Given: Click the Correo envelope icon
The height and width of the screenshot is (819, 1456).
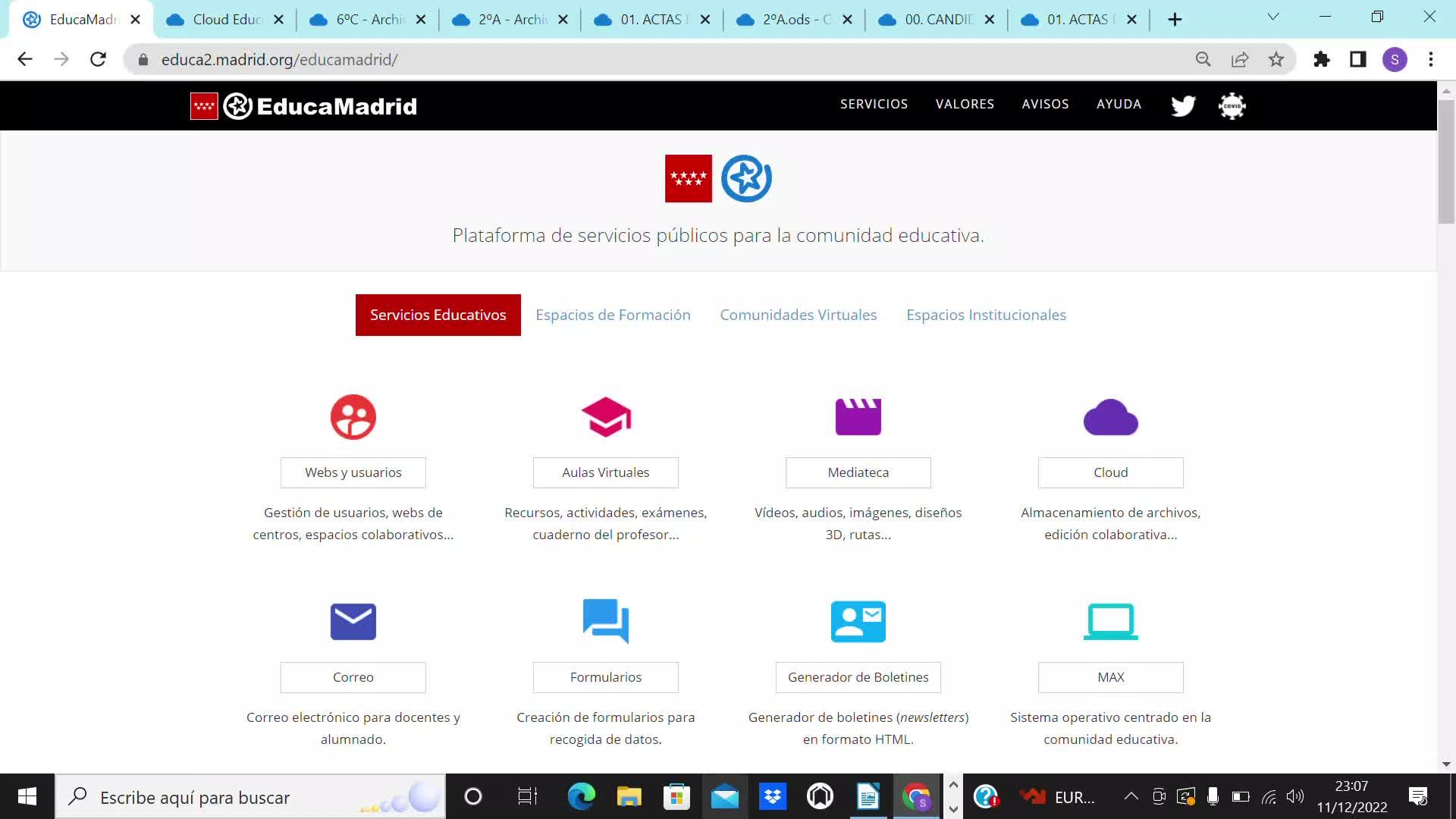Looking at the screenshot, I should tap(353, 622).
